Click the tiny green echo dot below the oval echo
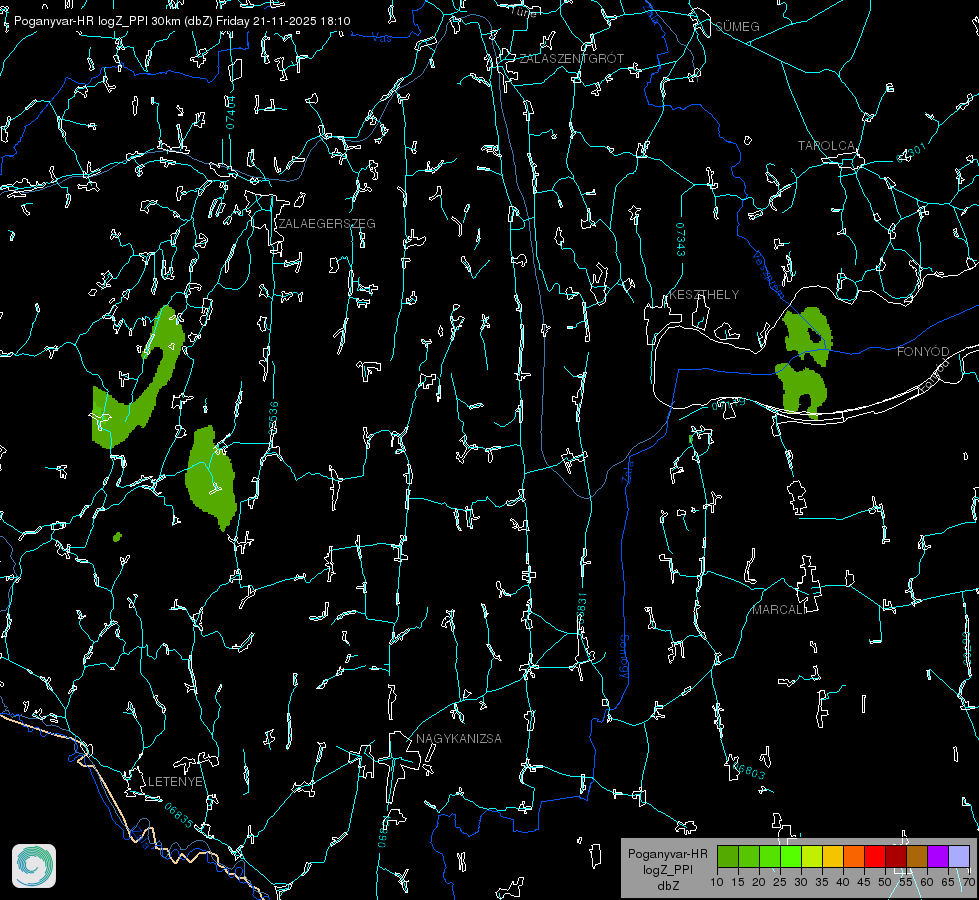The image size is (979, 900). [x=117, y=537]
